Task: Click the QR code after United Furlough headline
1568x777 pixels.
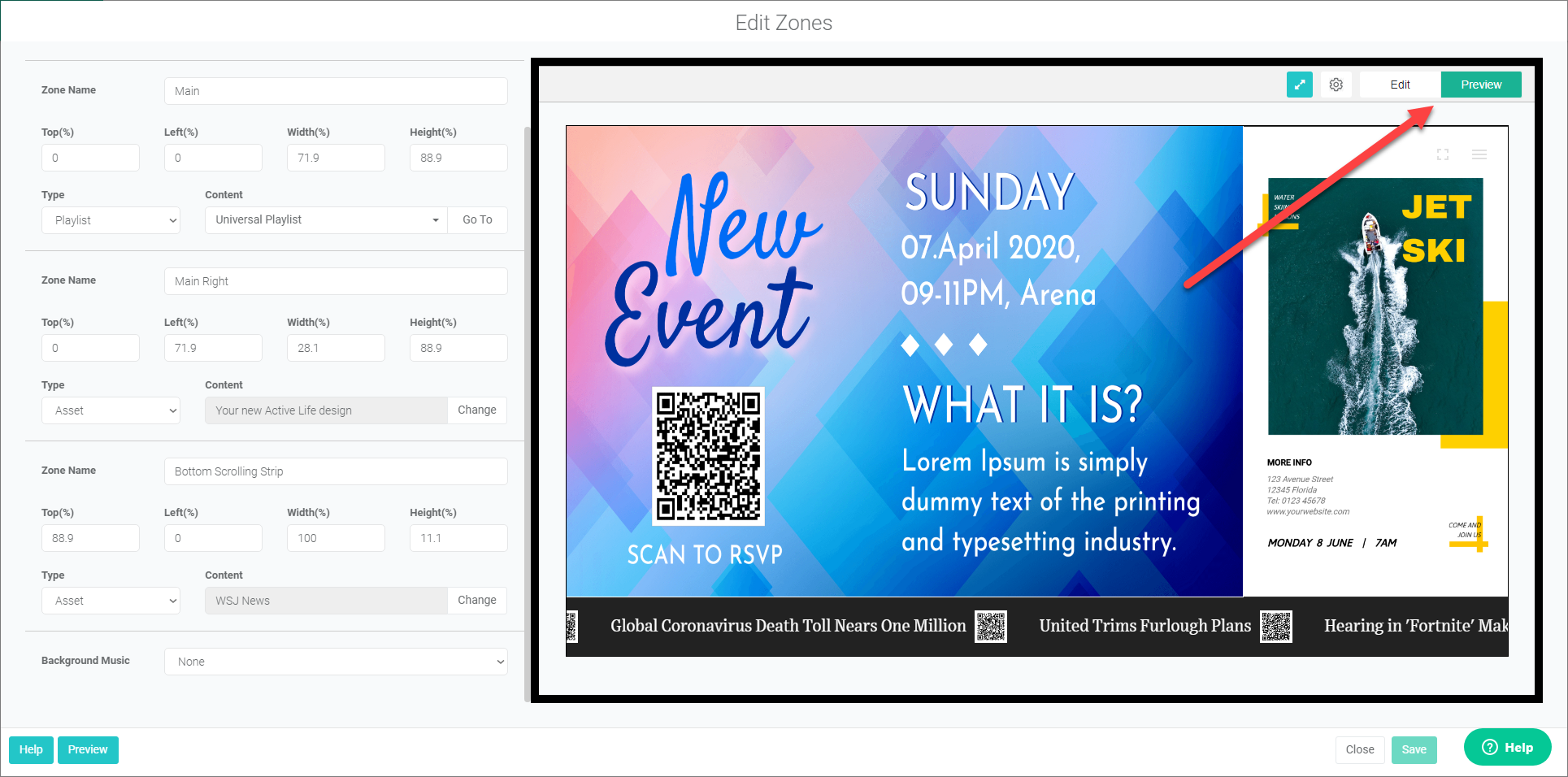Action: pyautogui.click(x=1276, y=627)
